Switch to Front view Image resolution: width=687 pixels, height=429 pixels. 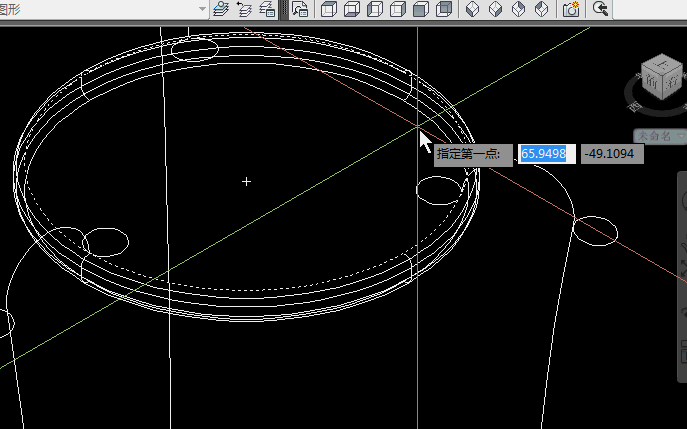(x=420, y=9)
